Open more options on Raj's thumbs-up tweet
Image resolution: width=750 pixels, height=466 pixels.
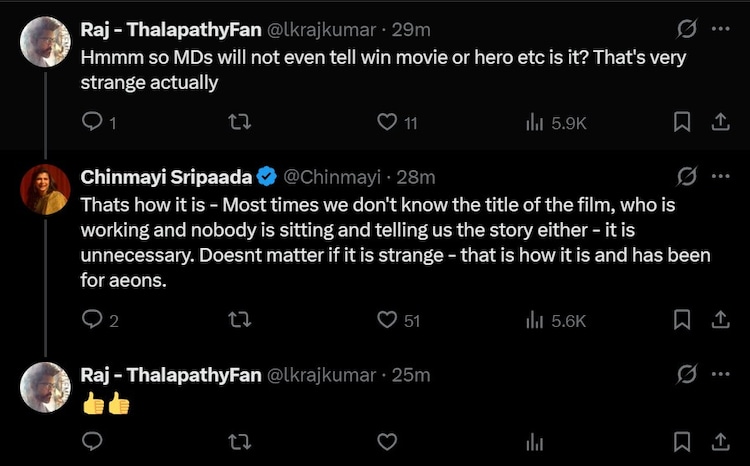(x=720, y=375)
